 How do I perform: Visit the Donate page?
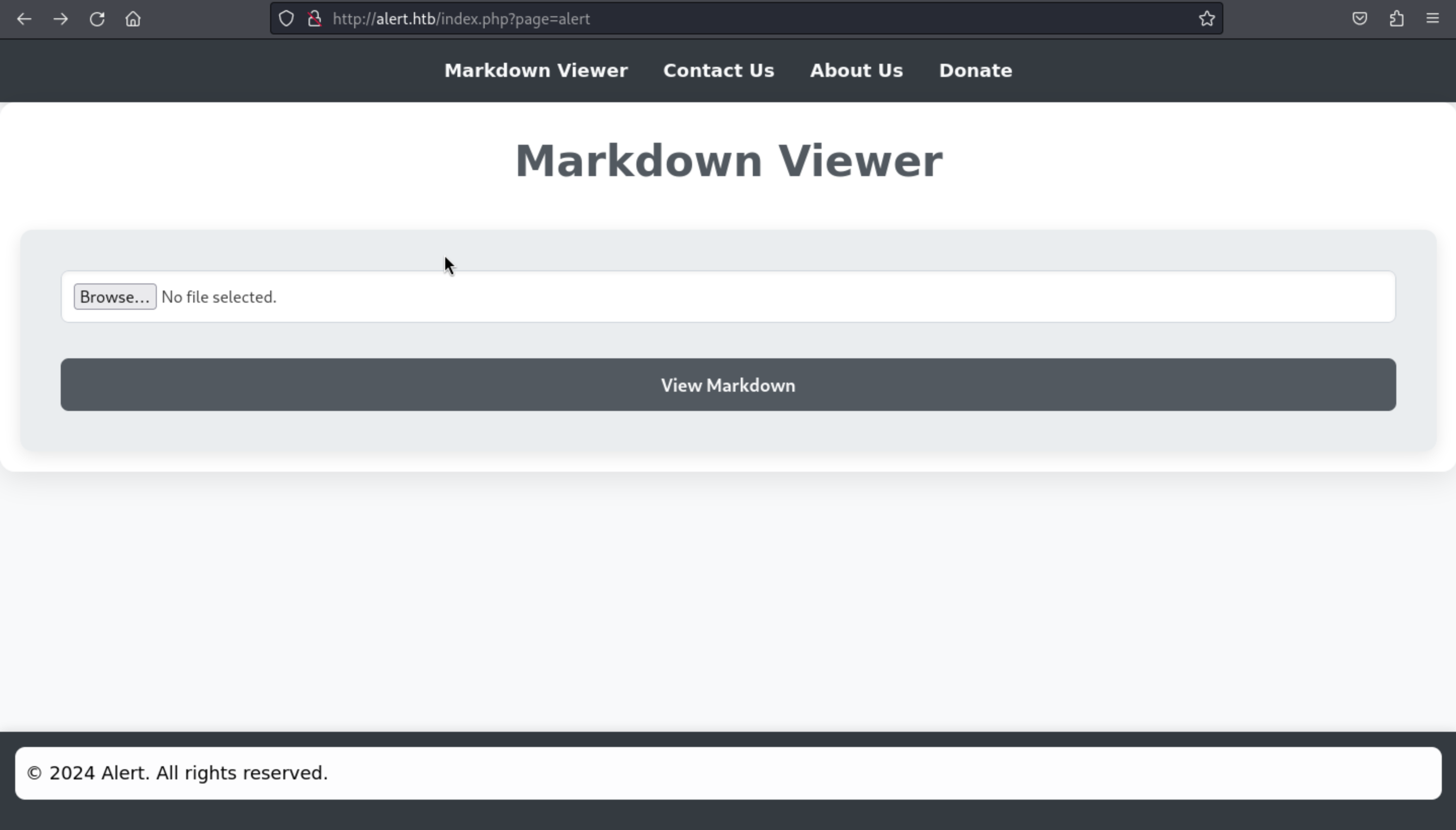tap(975, 71)
